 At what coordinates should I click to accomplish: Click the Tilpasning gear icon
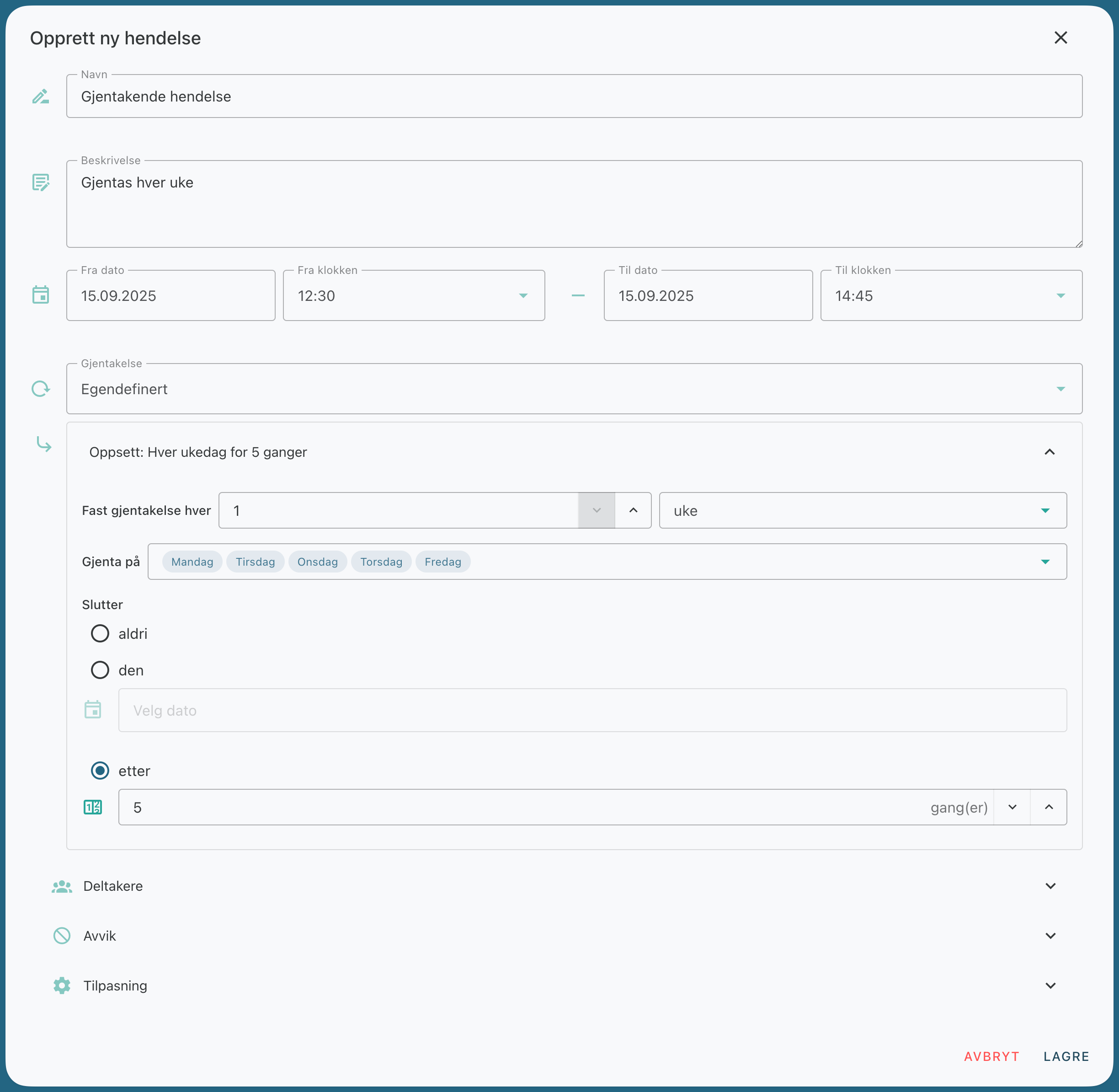coord(62,986)
